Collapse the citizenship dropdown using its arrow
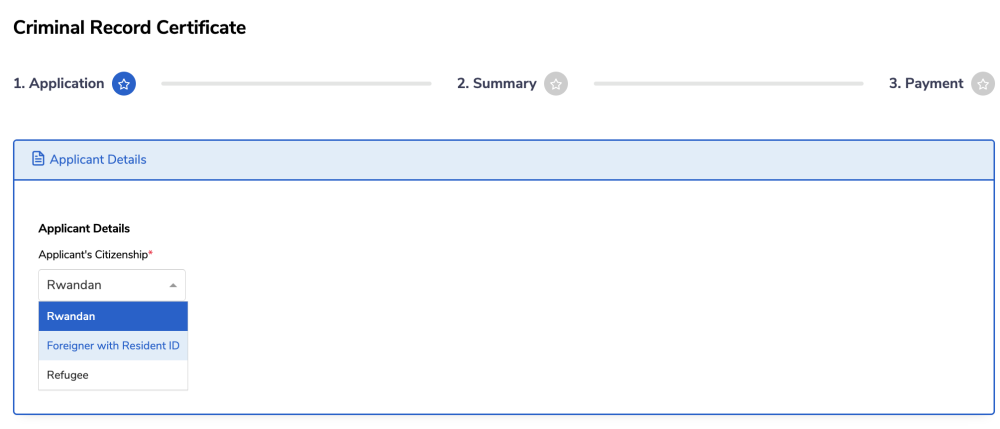The width and height of the screenshot is (1000, 429). tap(173, 285)
